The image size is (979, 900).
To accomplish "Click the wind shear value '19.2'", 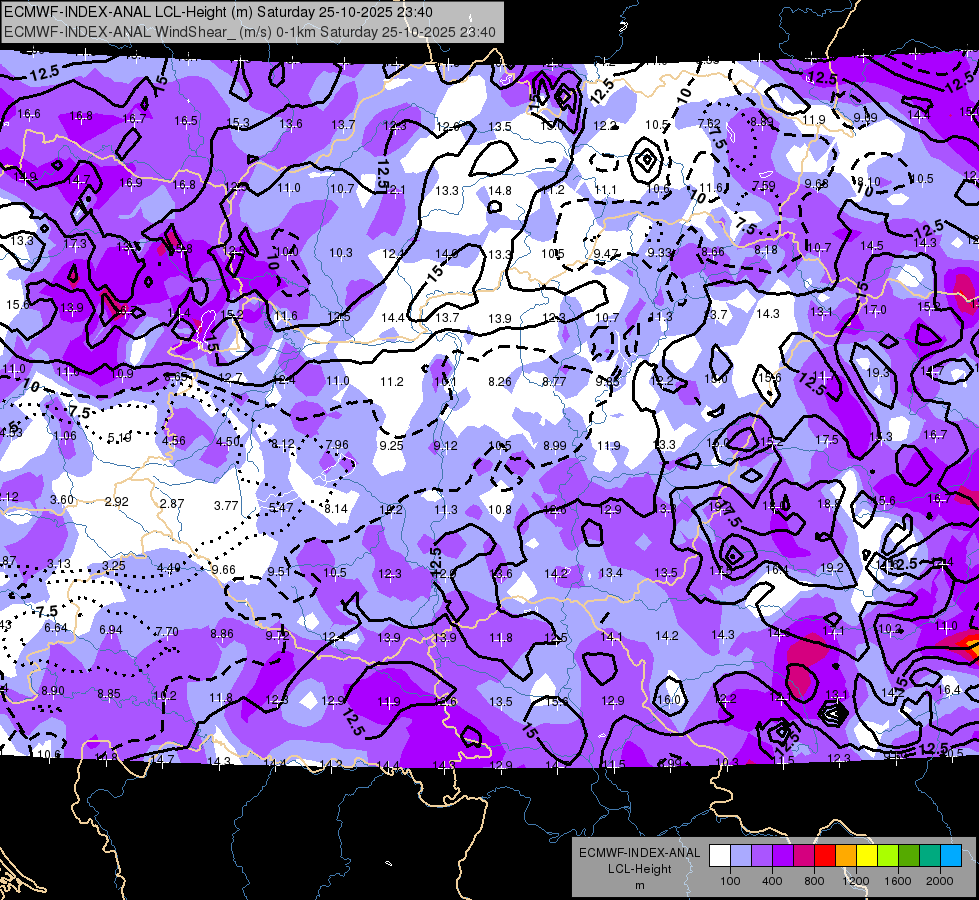I will [832, 568].
